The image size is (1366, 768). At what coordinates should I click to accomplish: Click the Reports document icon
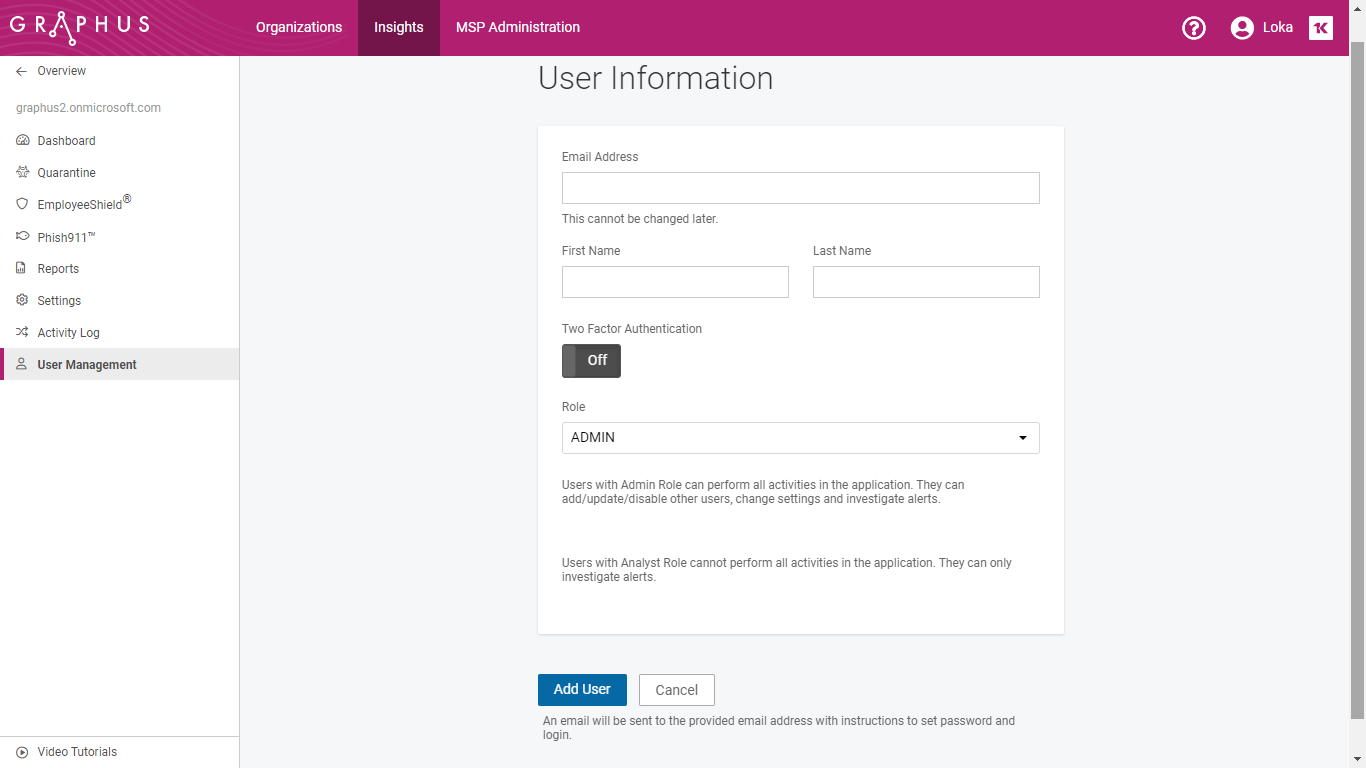tap(21, 269)
